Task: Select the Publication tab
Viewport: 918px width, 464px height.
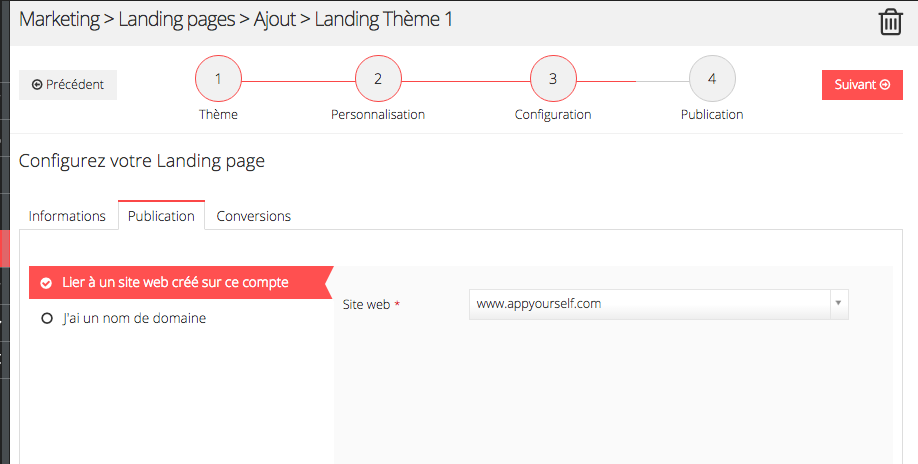Action: (x=161, y=216)
